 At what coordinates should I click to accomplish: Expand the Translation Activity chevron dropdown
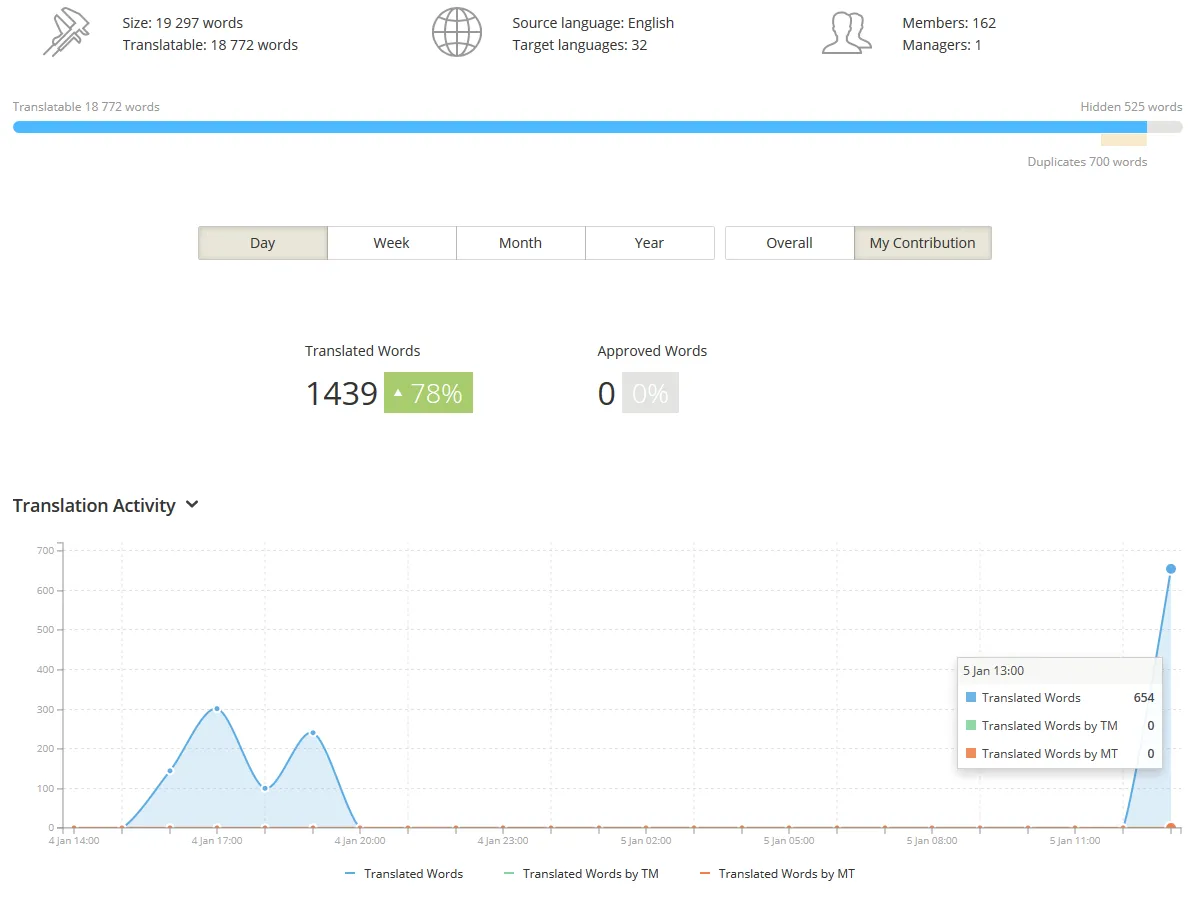[192, 505]
